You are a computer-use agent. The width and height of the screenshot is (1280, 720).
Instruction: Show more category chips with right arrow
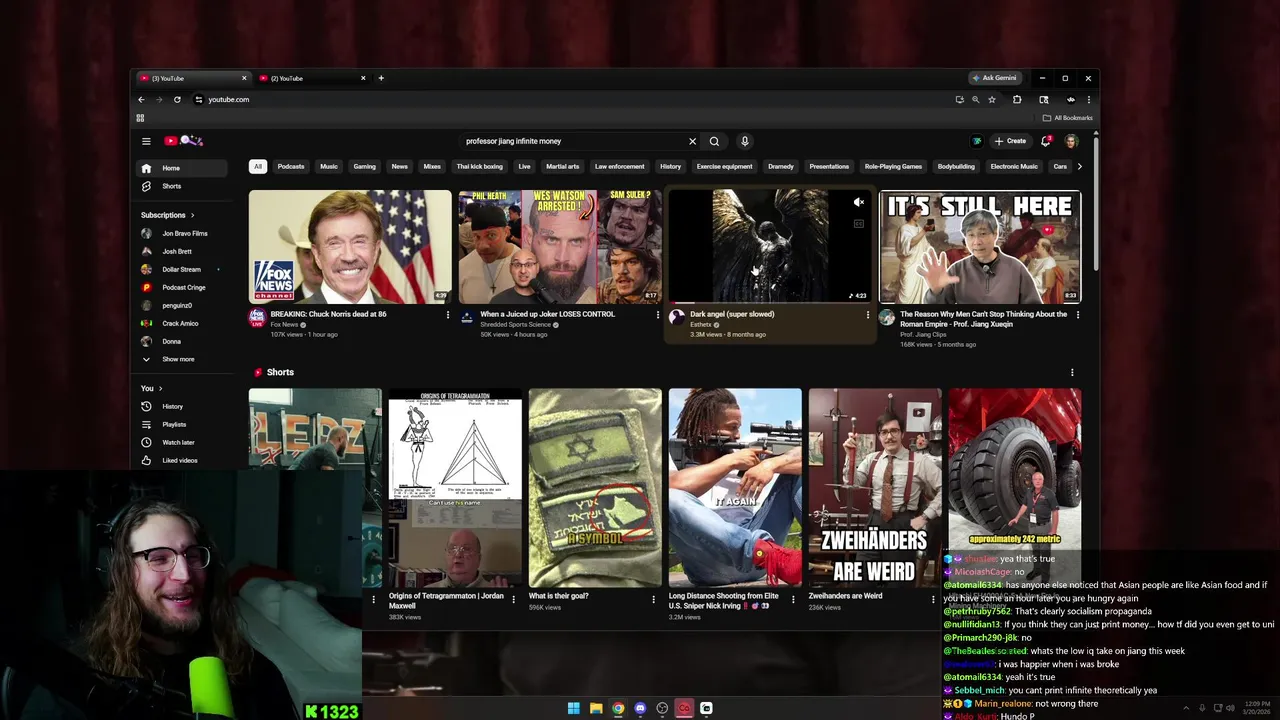pyautogui.click(x=1079, y=167)
